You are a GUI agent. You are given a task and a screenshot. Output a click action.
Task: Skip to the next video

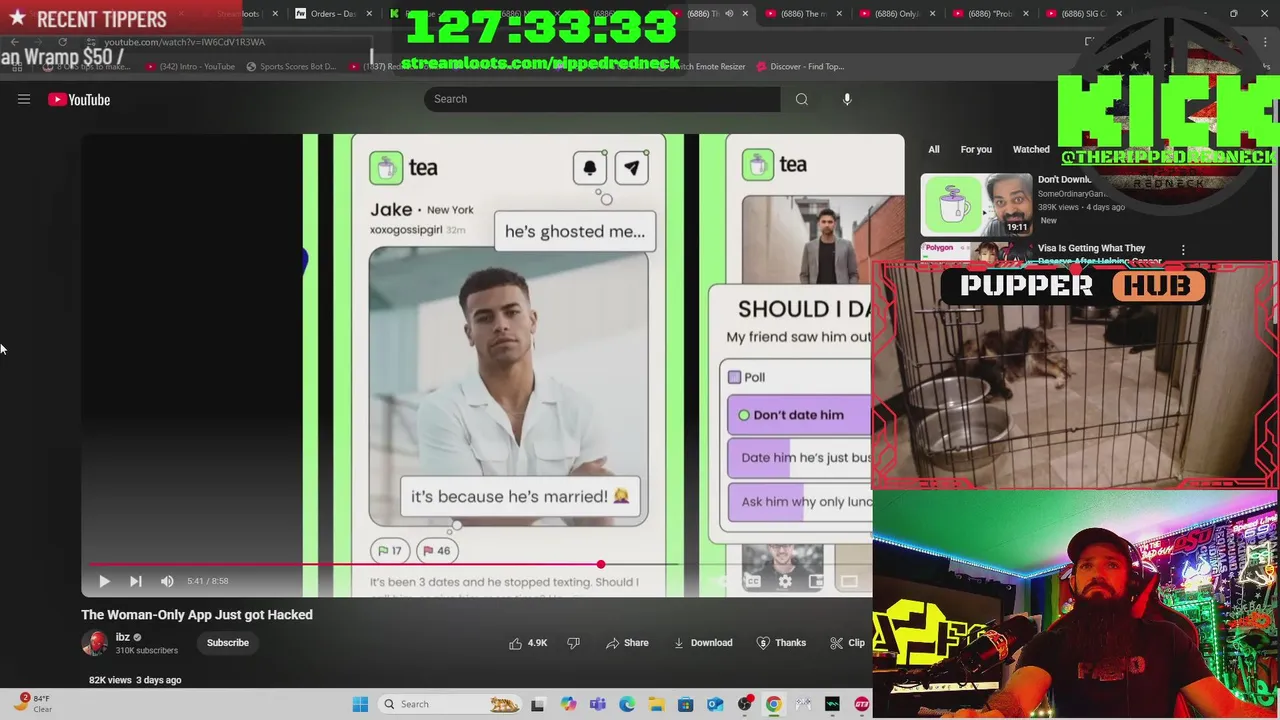coord(136,581)
